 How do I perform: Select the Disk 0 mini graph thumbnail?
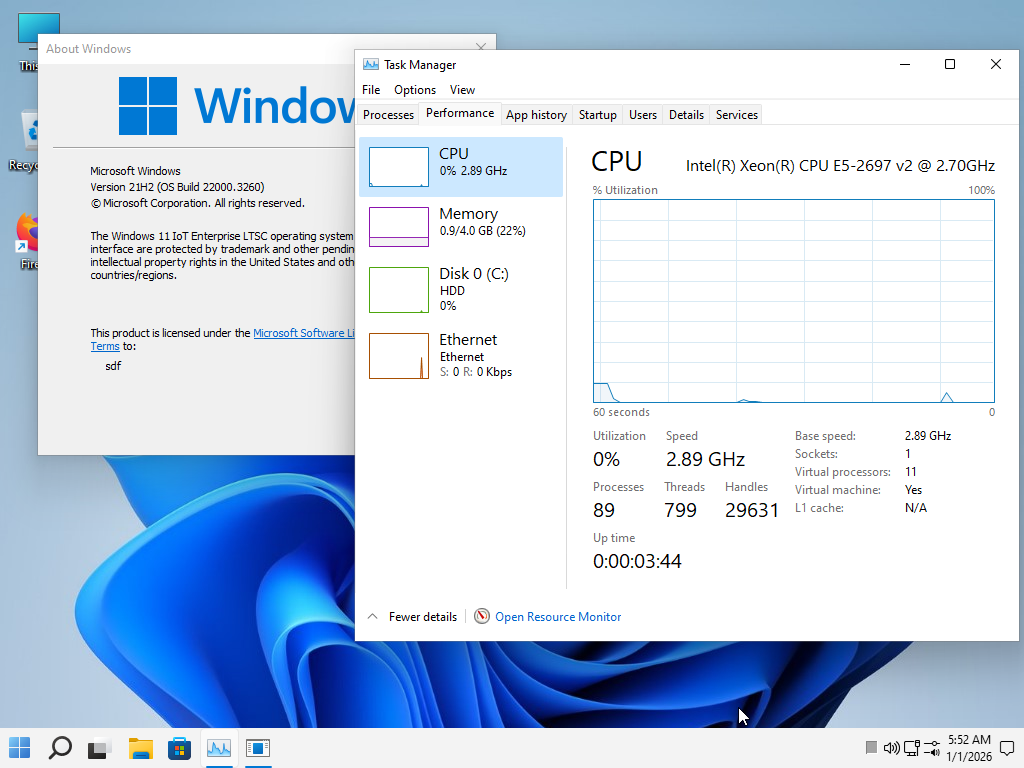399,290
